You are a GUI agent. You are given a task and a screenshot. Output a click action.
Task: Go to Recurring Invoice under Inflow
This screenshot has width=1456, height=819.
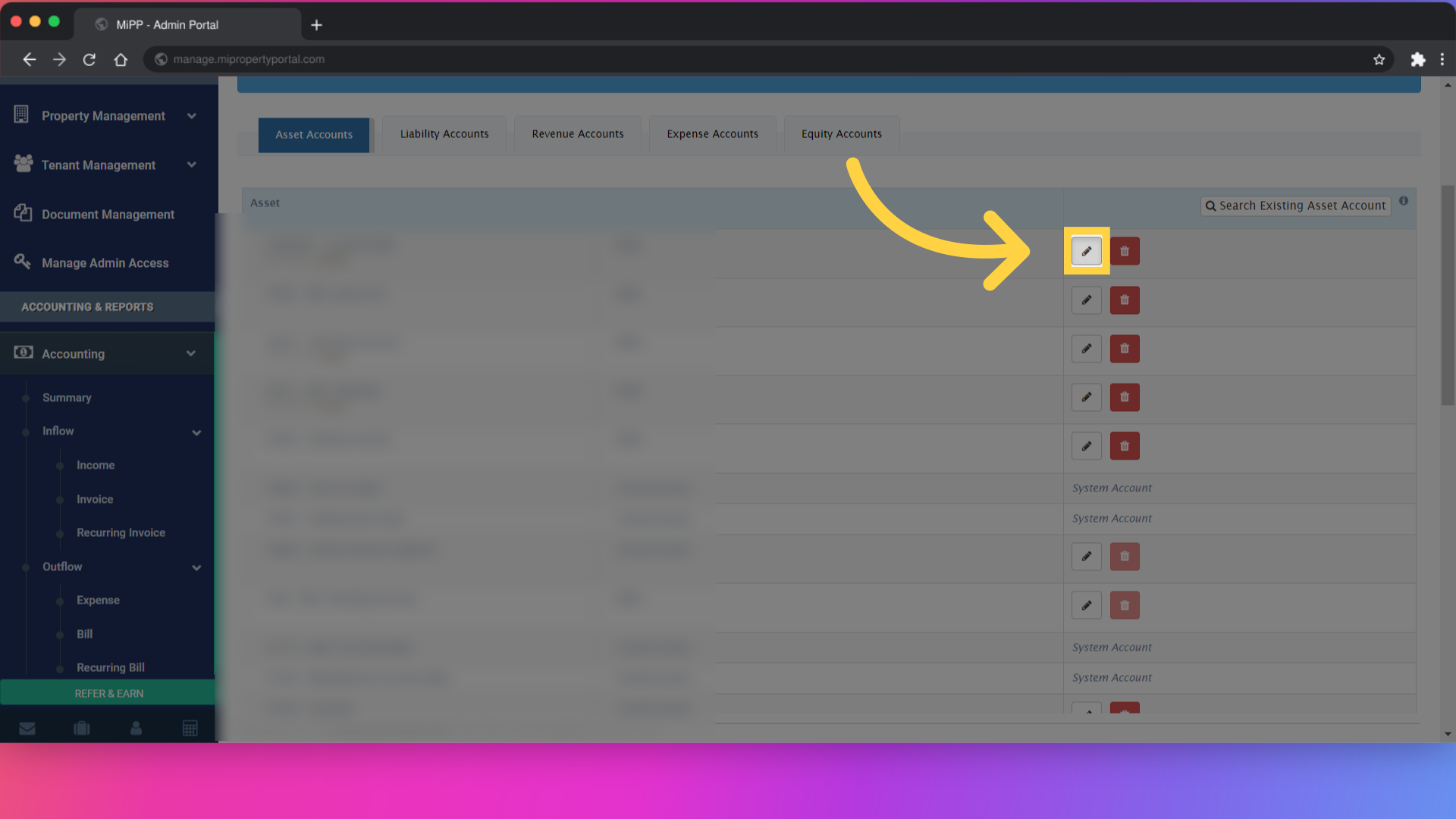tap(121, 532)
